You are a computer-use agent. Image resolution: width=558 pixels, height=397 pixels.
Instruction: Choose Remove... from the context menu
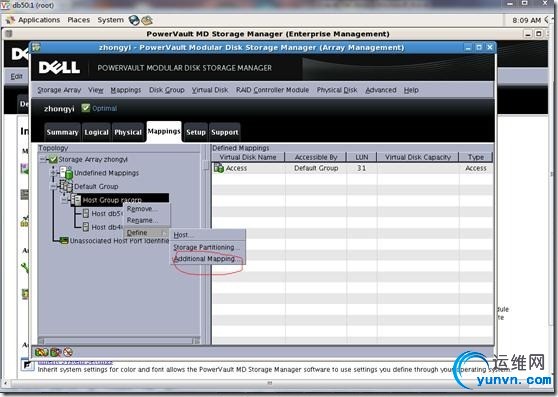pos(146,209)
